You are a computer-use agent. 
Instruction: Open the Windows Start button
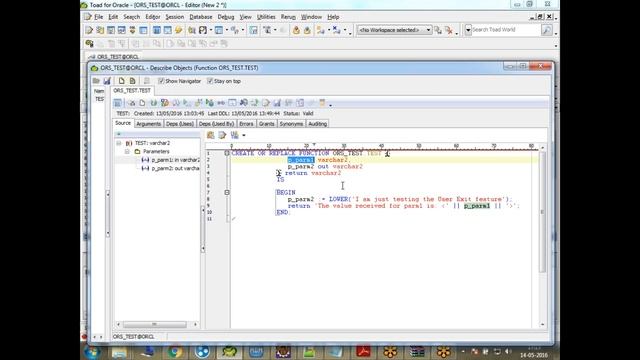point(93,352)
